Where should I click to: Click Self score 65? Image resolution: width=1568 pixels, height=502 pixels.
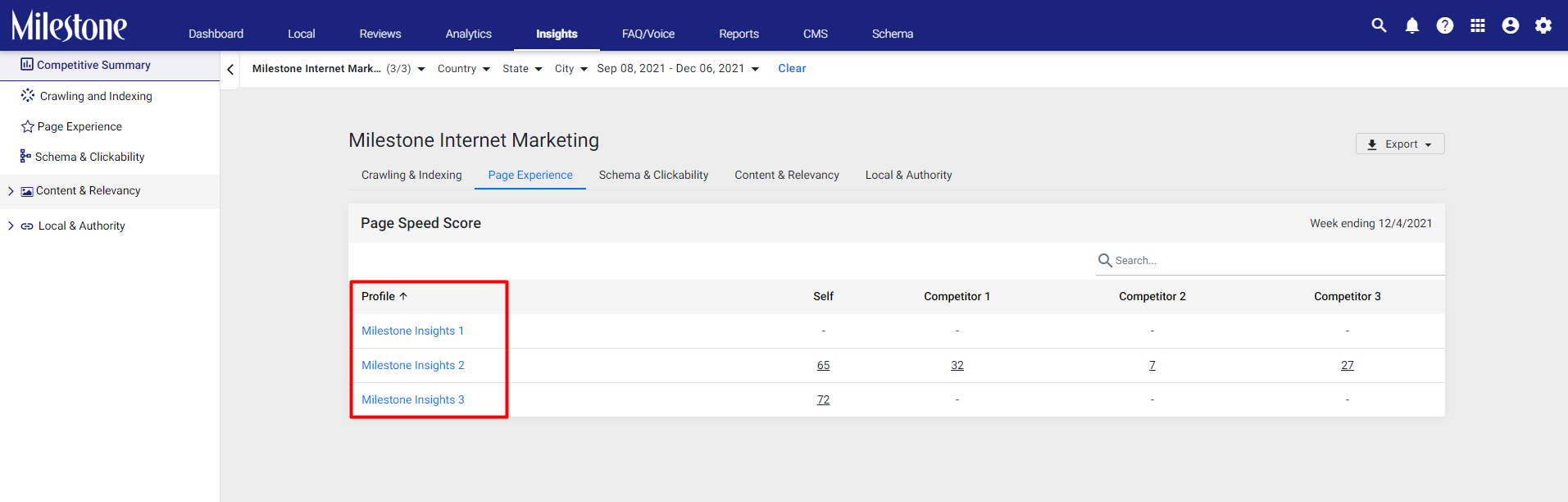[x=823, y=365]
